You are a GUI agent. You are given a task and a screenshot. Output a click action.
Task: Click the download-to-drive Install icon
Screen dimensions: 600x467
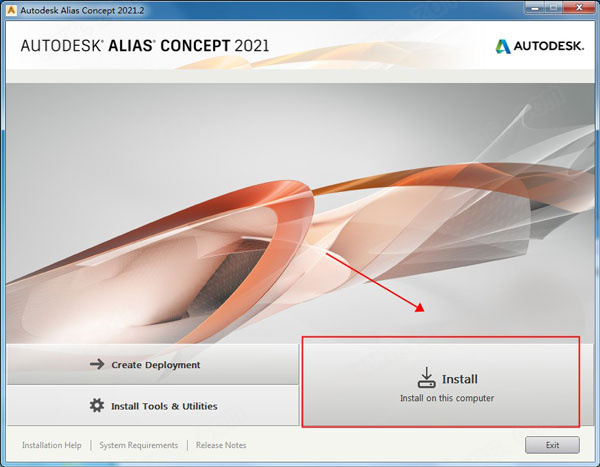426,377
